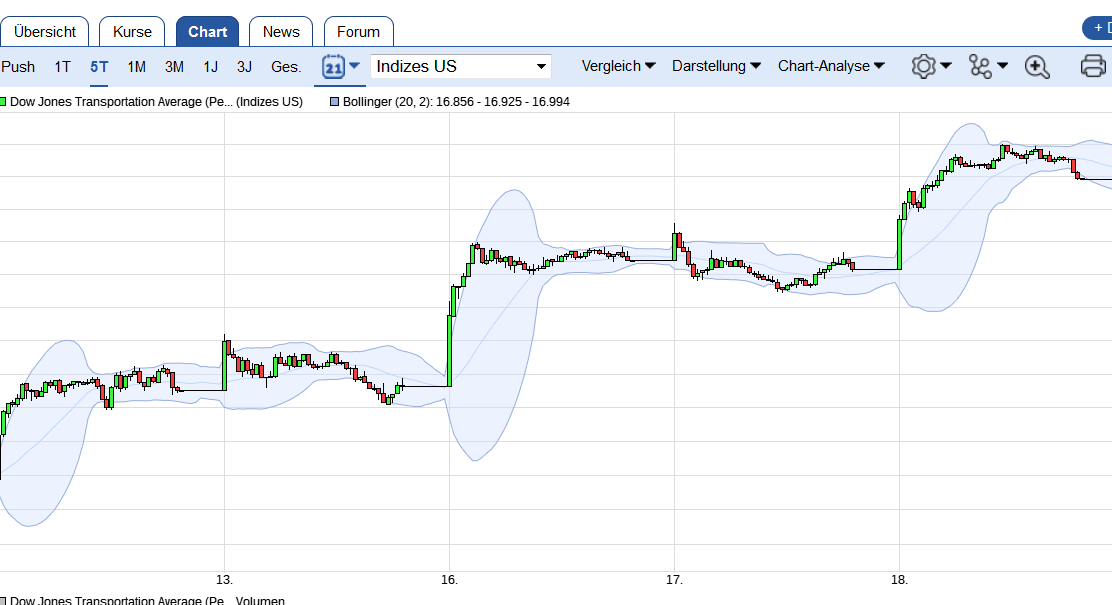The image size is (1112, 605).
Task: Select the Übersicht tab icon area
Action: click(45, 30)
